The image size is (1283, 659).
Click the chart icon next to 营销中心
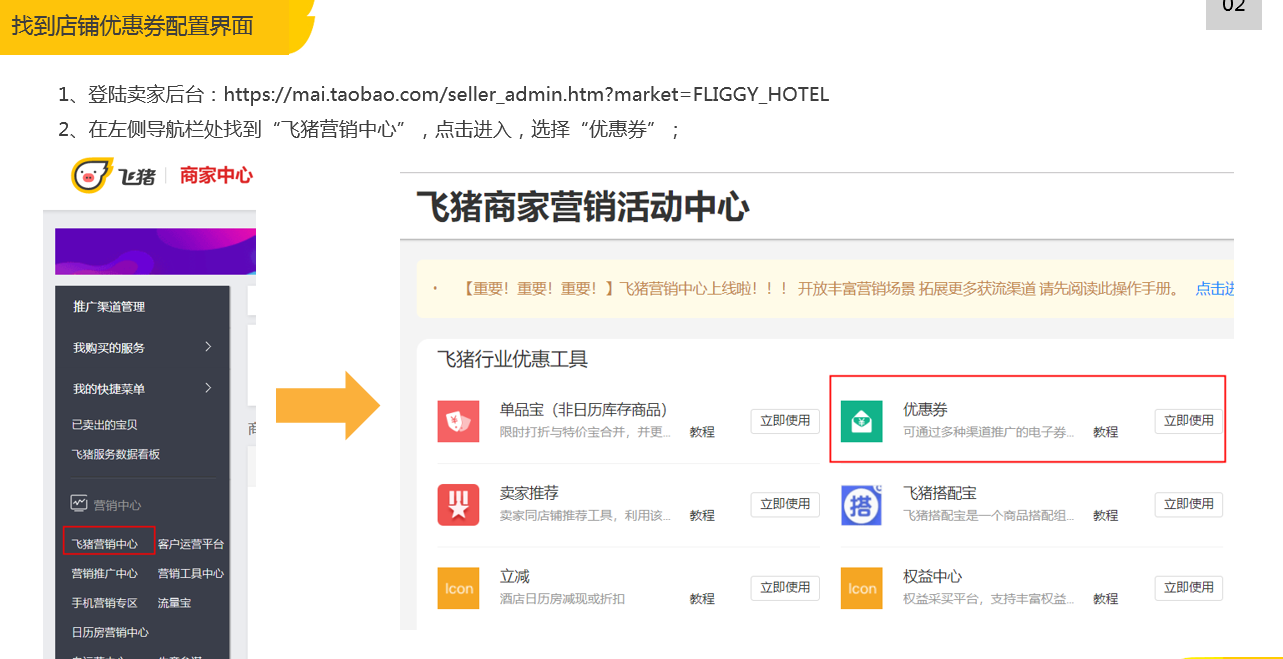[x=79, y=504]
